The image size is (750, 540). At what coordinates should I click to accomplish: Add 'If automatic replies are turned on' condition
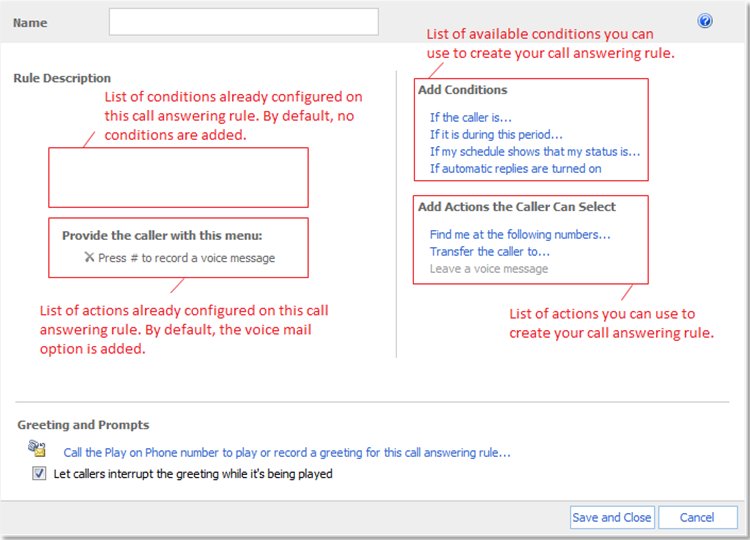coord(515,169)
